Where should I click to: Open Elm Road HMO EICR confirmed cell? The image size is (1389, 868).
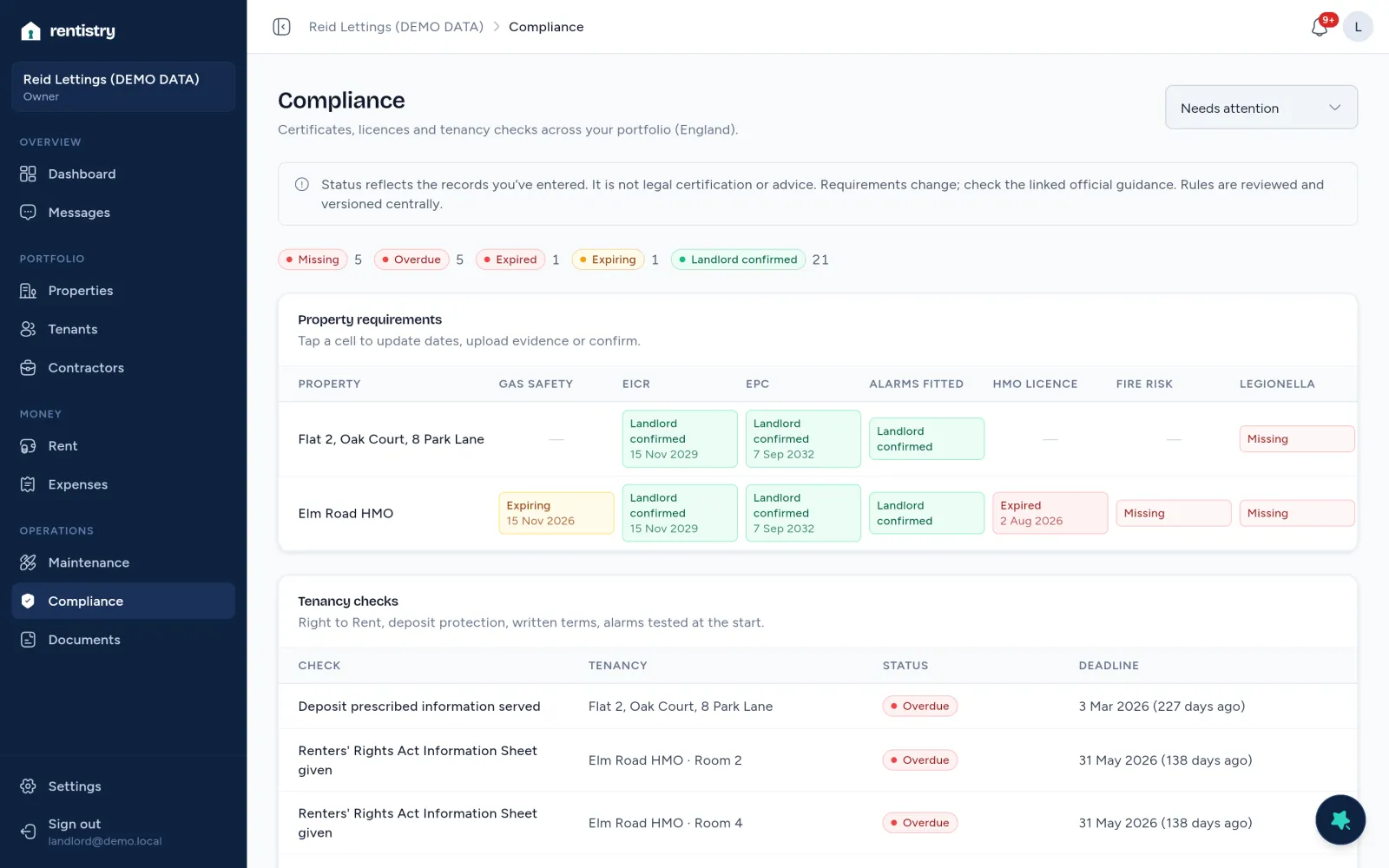coord(680,513)
